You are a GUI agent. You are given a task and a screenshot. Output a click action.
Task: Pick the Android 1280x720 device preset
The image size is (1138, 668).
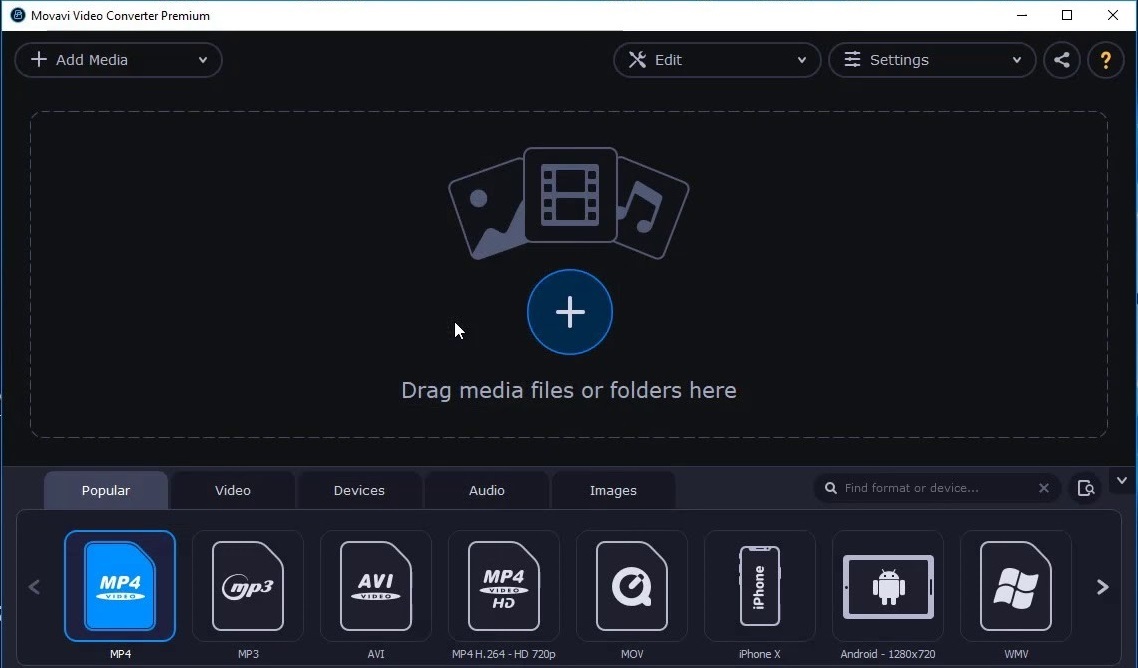click(888, 586)
